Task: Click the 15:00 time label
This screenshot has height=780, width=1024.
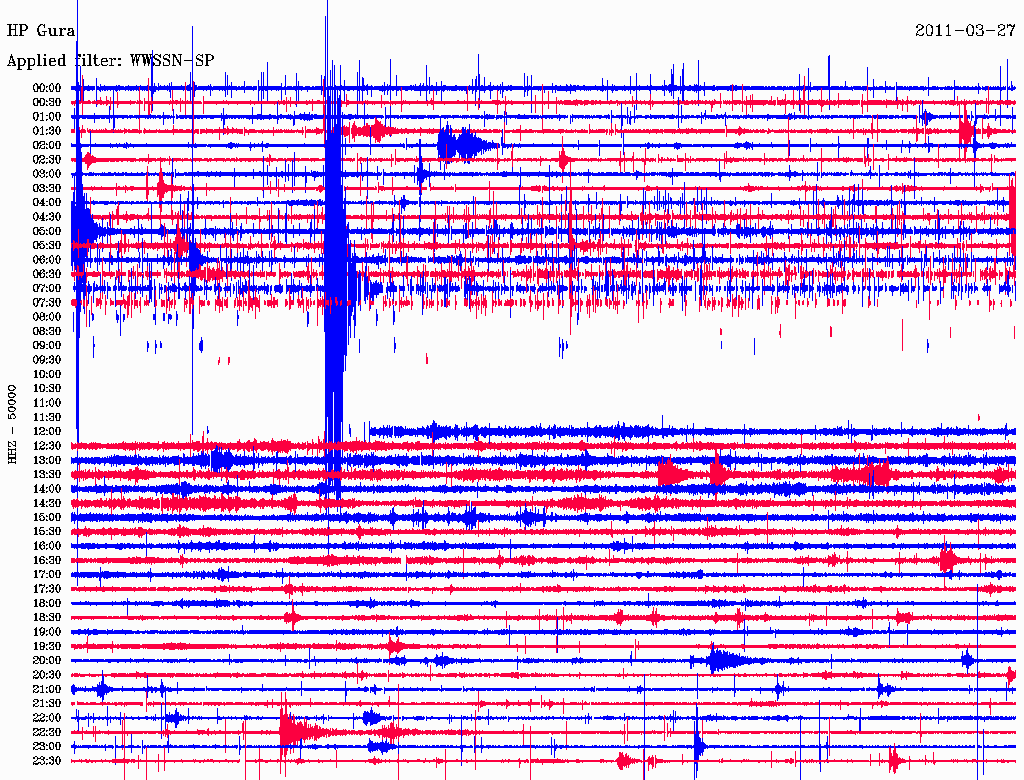Action: (x=47, y=517)
